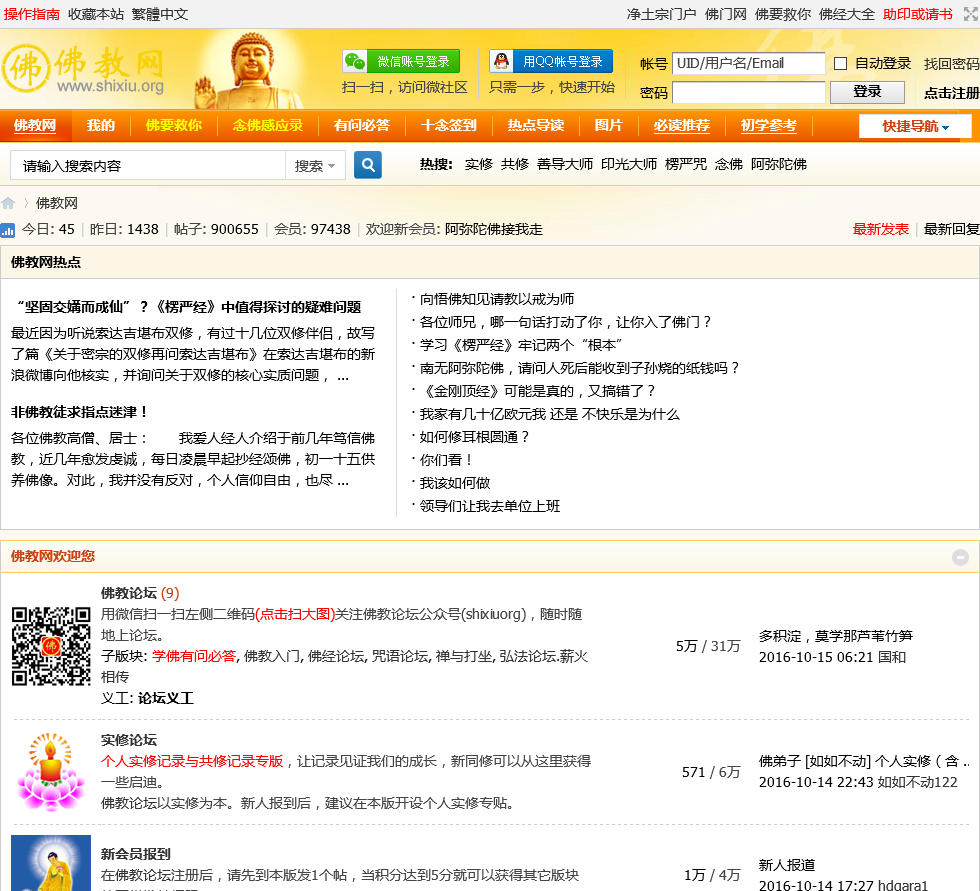Click the search content input box
Viewport: 980px width, 891px height.
pos(148,166)
